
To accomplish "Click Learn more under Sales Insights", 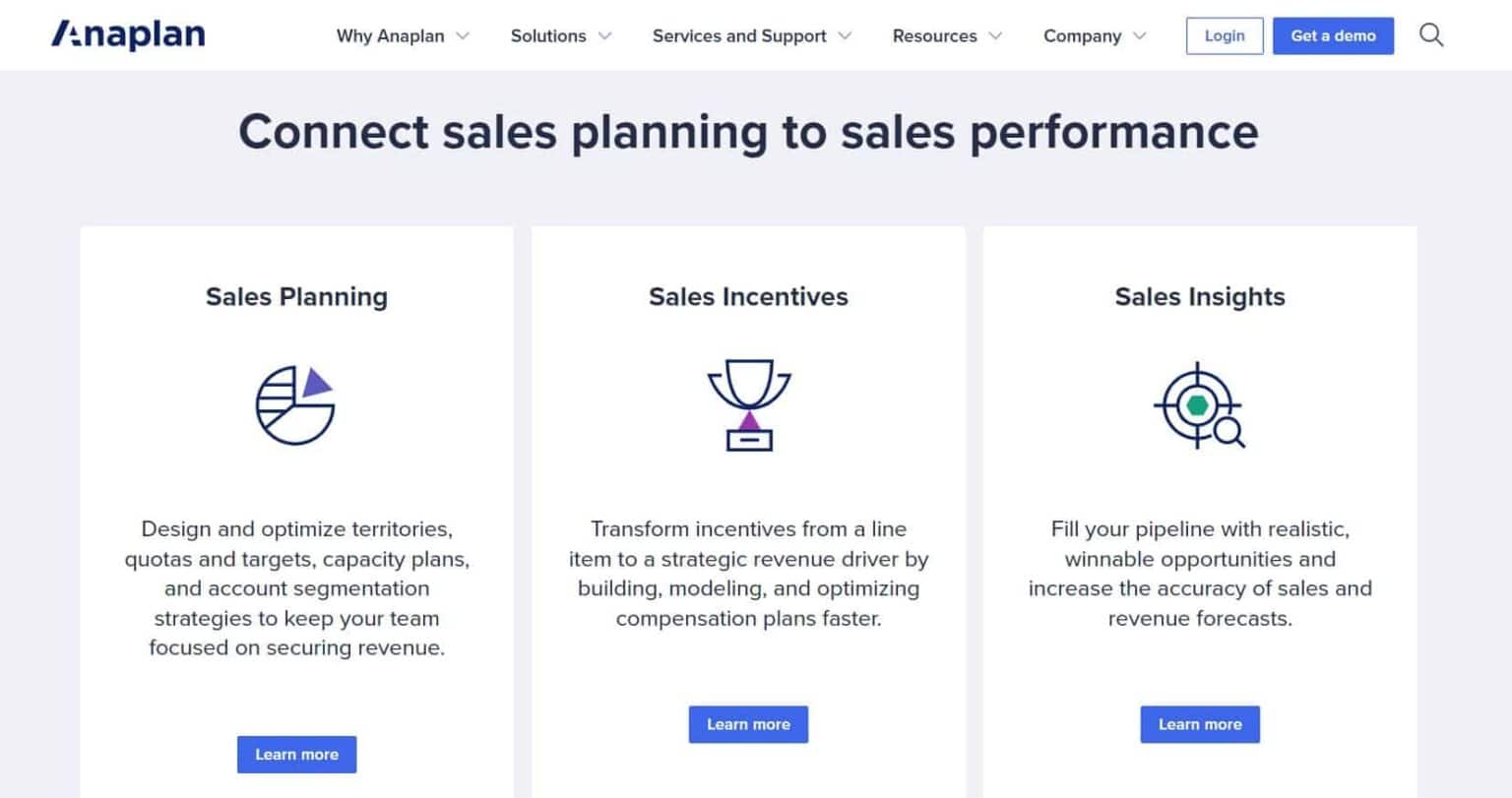I will pyautogui.click(x=1199, y=723).
